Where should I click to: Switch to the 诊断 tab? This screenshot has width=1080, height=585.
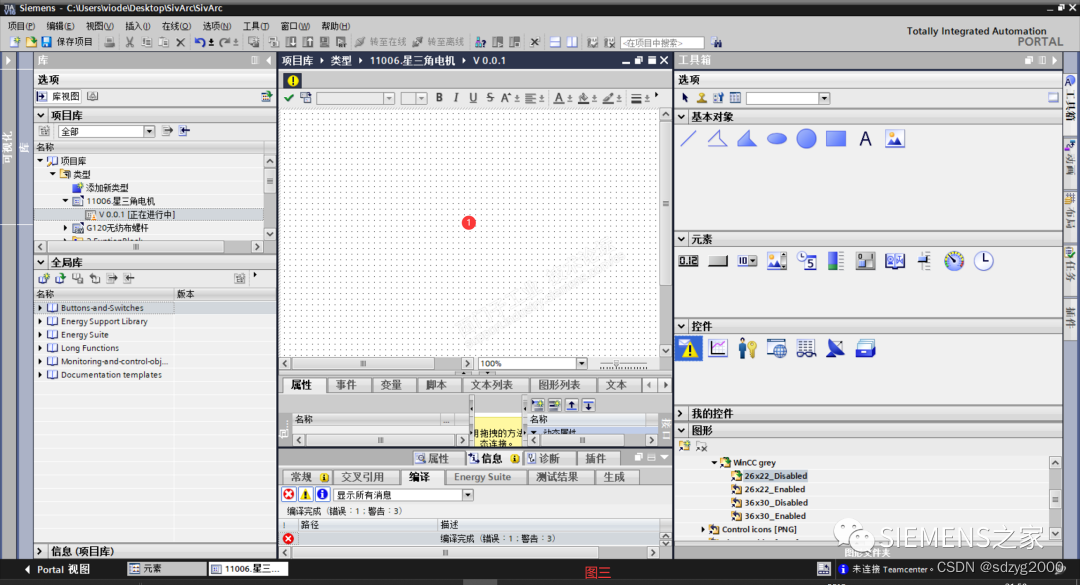tap(544, 458)
